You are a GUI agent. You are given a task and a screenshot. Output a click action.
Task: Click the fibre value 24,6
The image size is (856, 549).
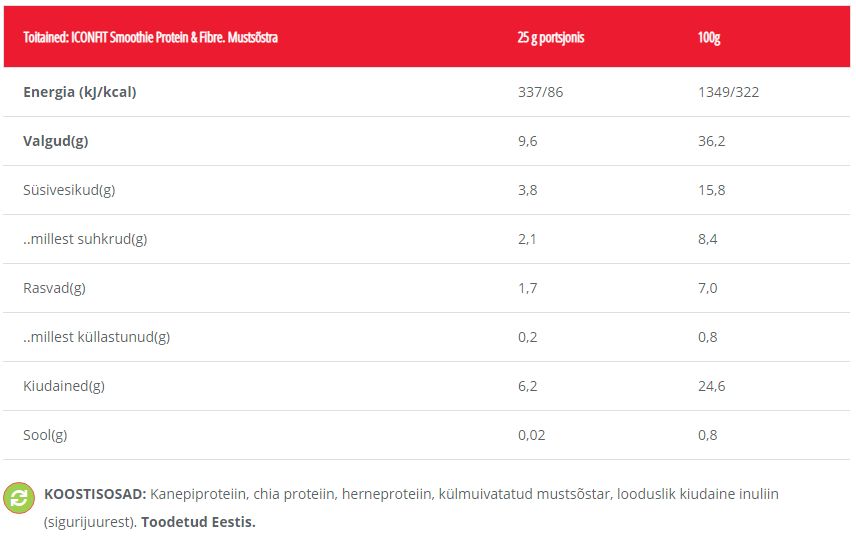pyautogui.click(x=711, y=386)
